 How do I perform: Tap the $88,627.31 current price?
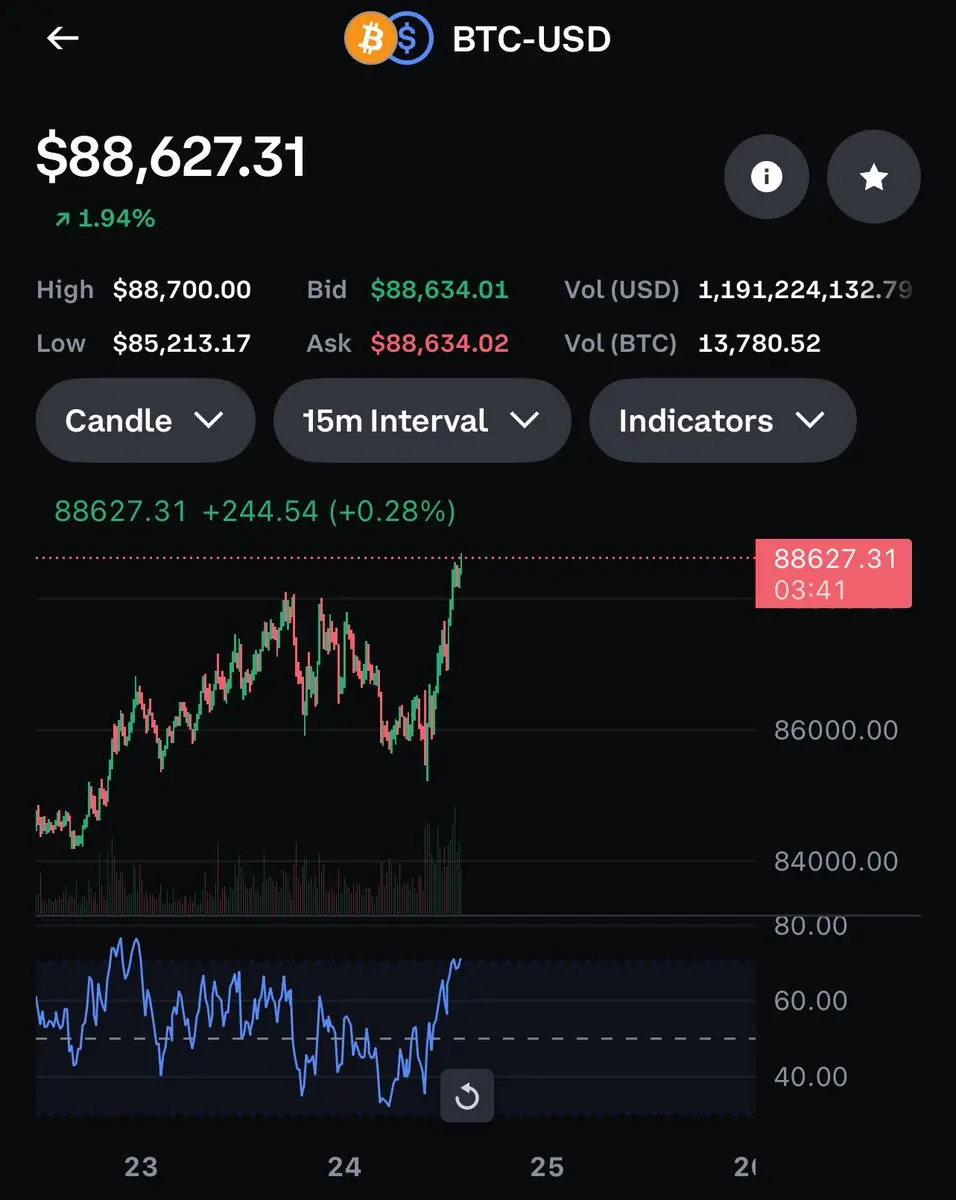point(171,158)
